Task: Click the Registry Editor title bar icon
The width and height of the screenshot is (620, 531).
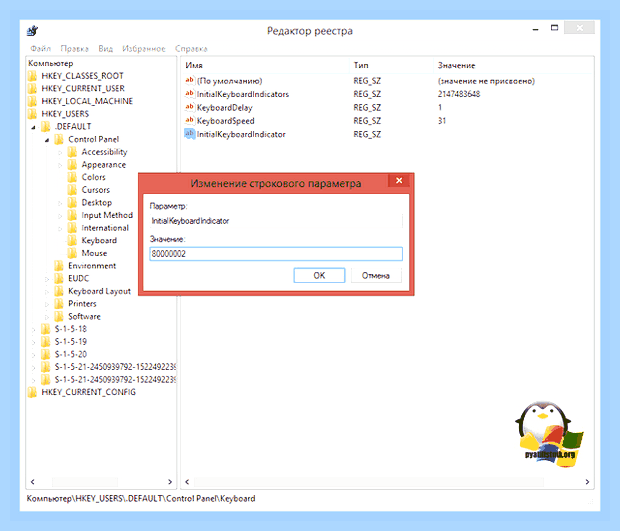Action: [33, 30]
